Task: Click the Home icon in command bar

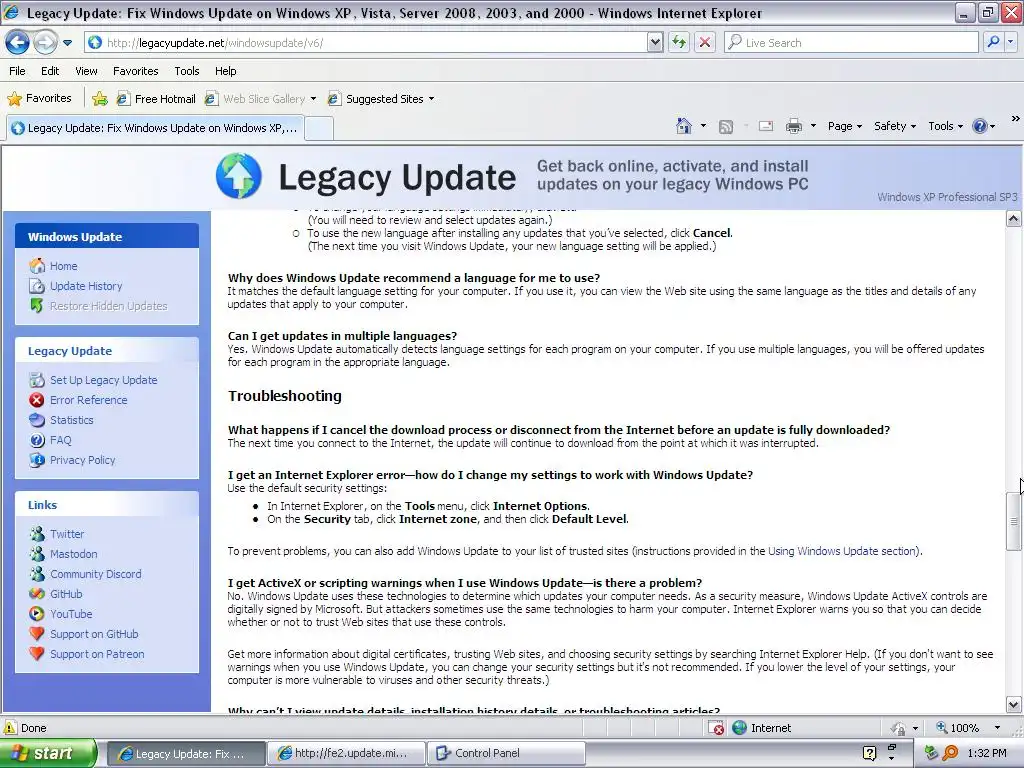Action: tap(684, 126)
